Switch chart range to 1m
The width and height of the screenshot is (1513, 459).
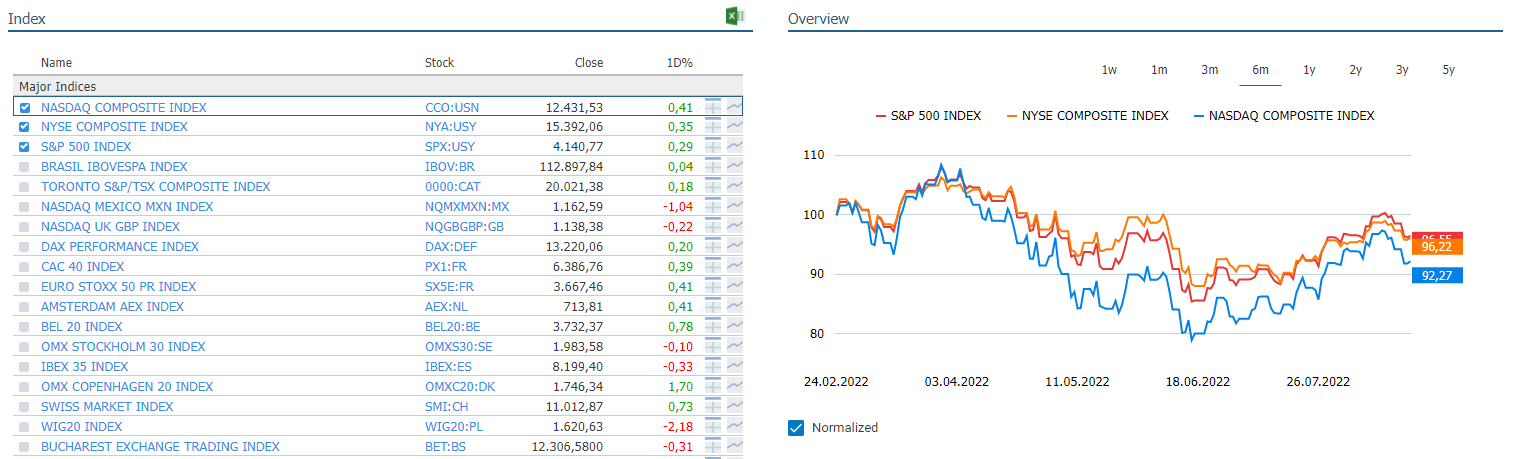coord(1159,70)
